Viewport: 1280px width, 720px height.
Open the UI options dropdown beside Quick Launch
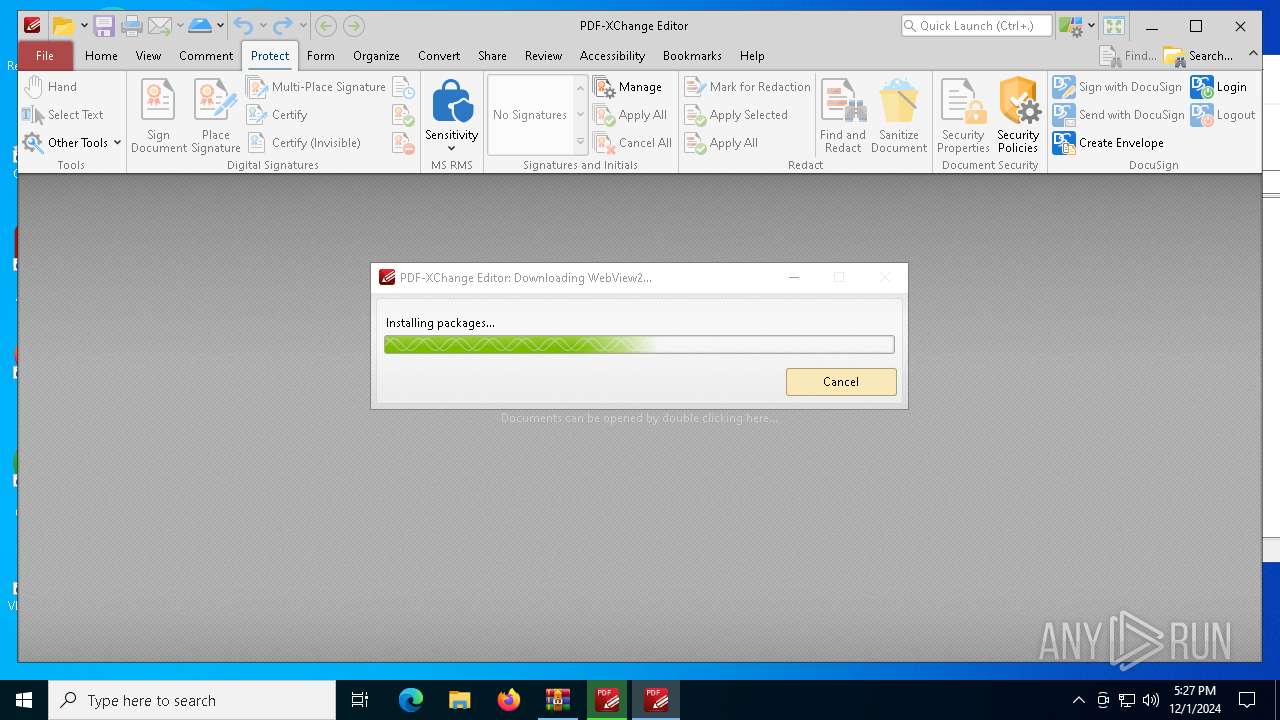click(1091, 26)
